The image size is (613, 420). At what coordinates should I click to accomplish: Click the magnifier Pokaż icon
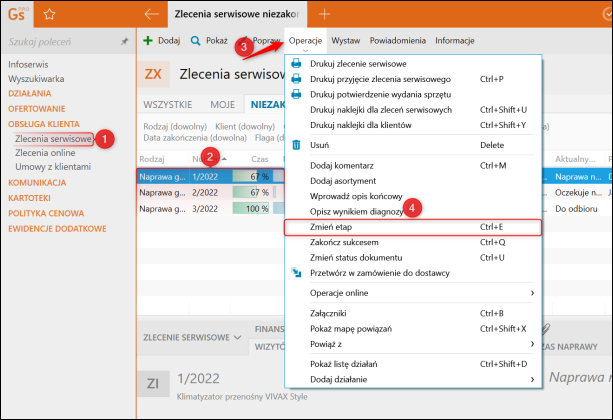tap(195, 41)
